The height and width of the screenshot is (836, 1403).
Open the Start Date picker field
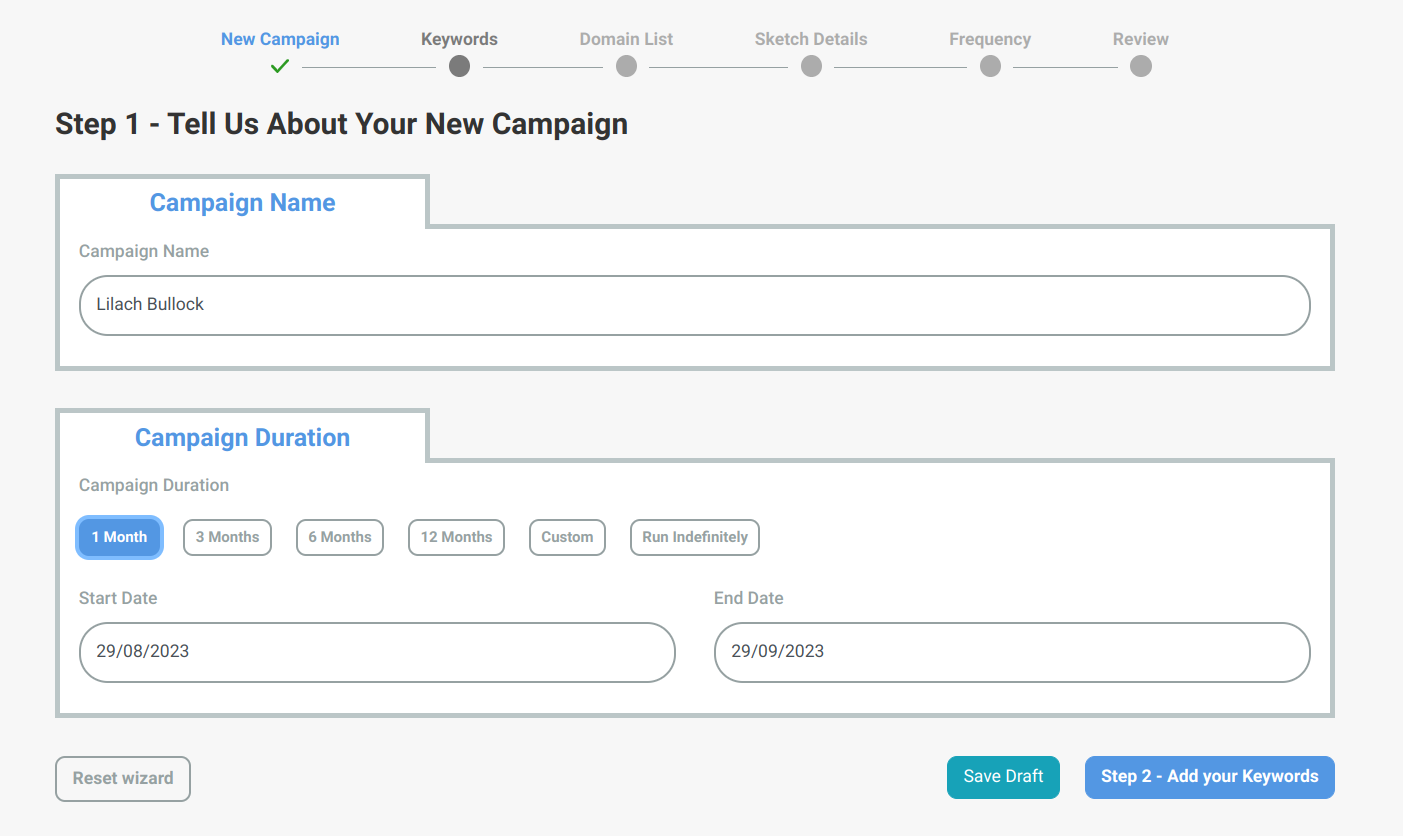(377, 652)
